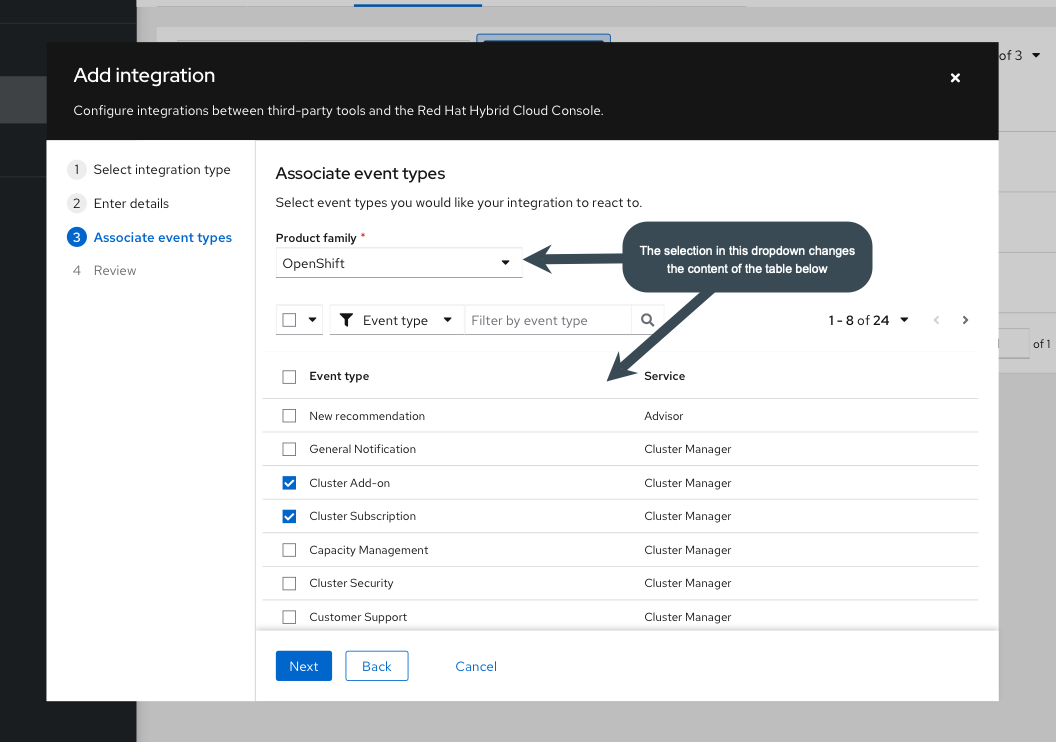
Task: Tick the select-all checkbox in table header
Action: pyautogui.click(x=289, y=377)
